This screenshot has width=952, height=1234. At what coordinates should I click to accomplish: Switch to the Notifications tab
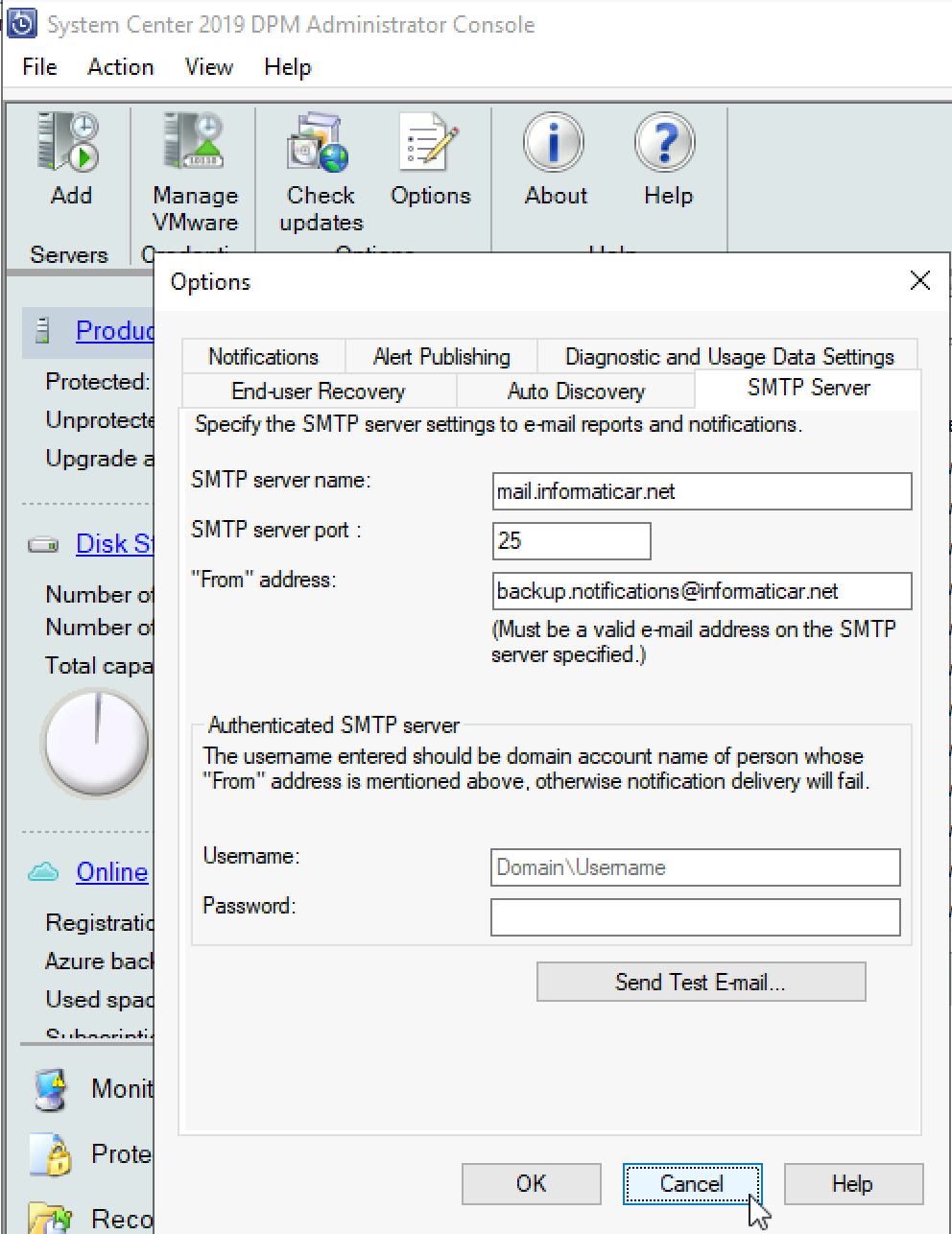pos(263,357)
